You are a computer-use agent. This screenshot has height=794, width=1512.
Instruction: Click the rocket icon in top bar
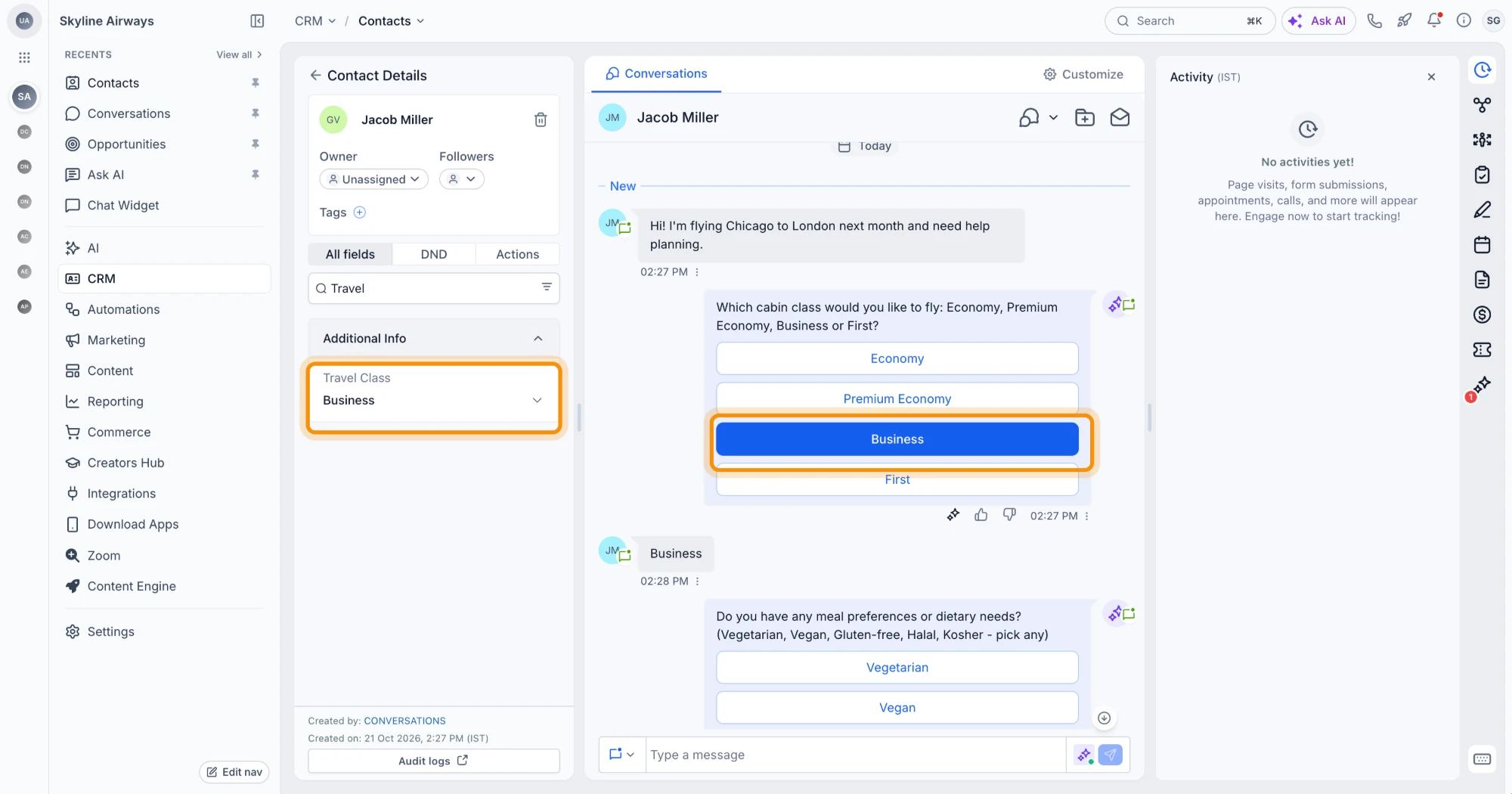pos(1404,21)
